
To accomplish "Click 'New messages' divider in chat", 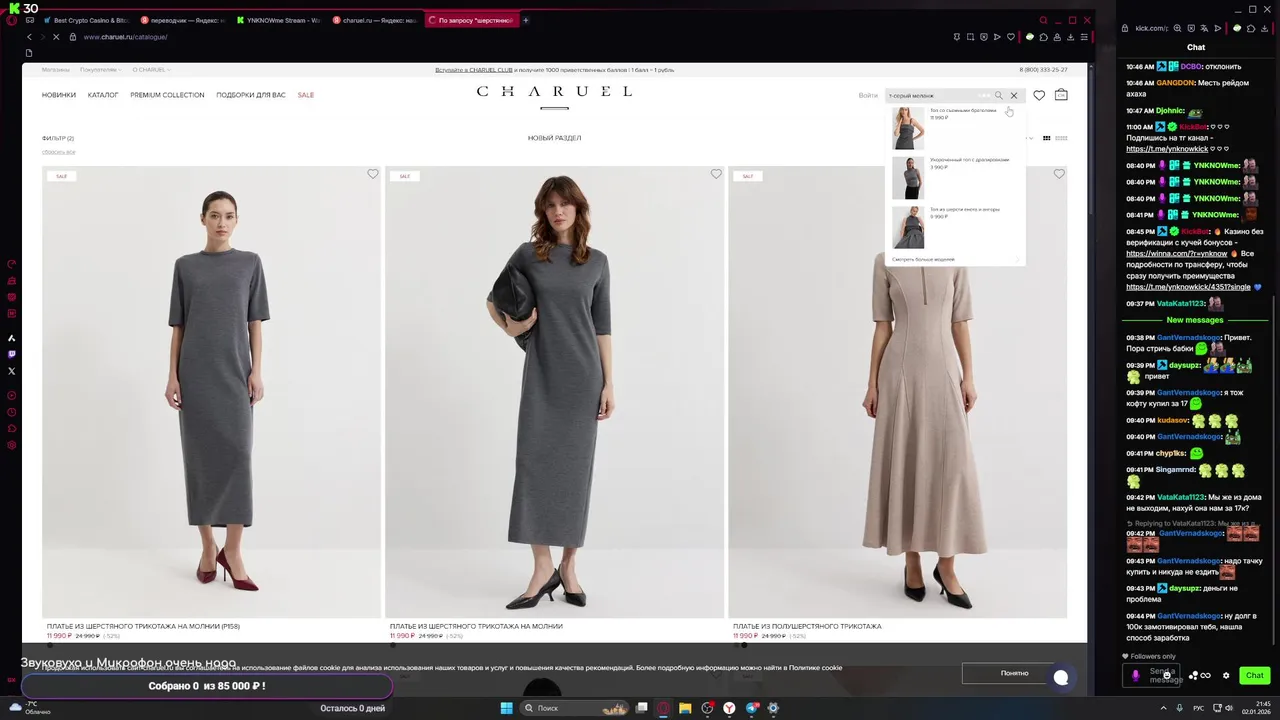I will tap(1195, 320).
